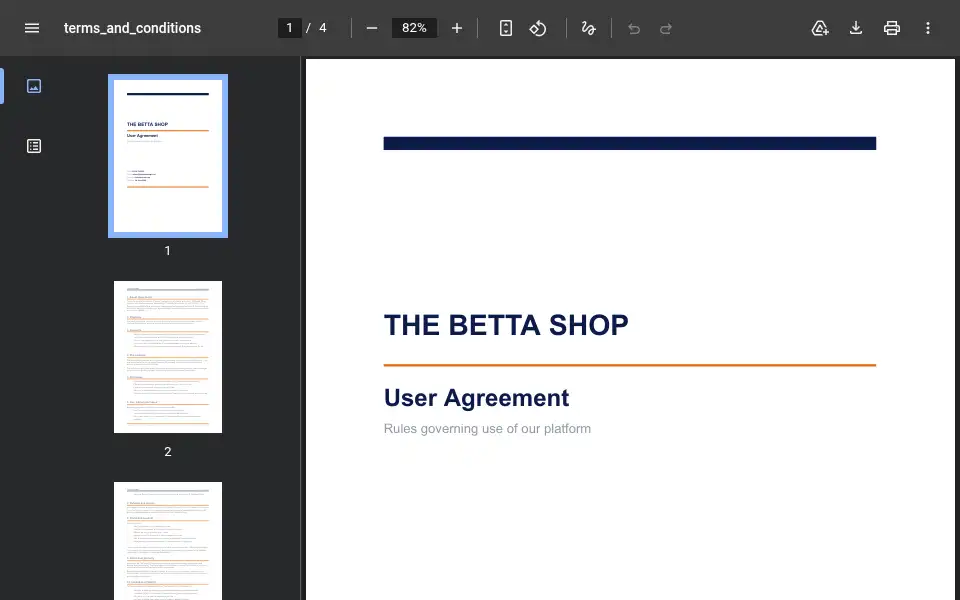Click the terms_and_conditions file title
The width and height of the screenshot is (960, 600).
(x=132, y=28)
